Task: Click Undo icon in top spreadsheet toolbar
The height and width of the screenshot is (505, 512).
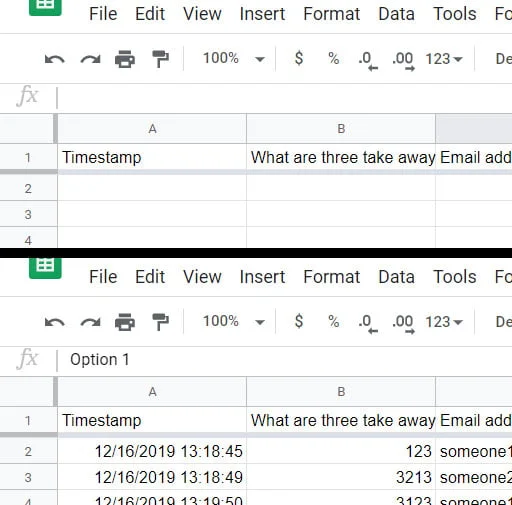Action: tap(55, 59)
